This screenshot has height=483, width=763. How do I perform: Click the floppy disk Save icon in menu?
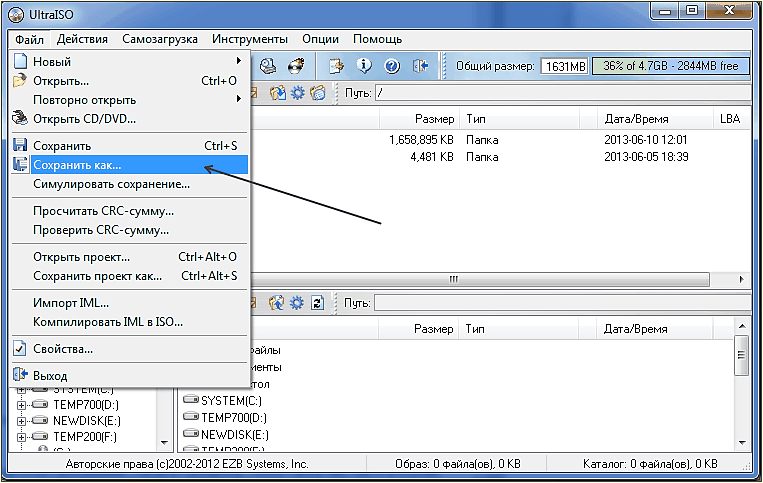click(20, 145)
